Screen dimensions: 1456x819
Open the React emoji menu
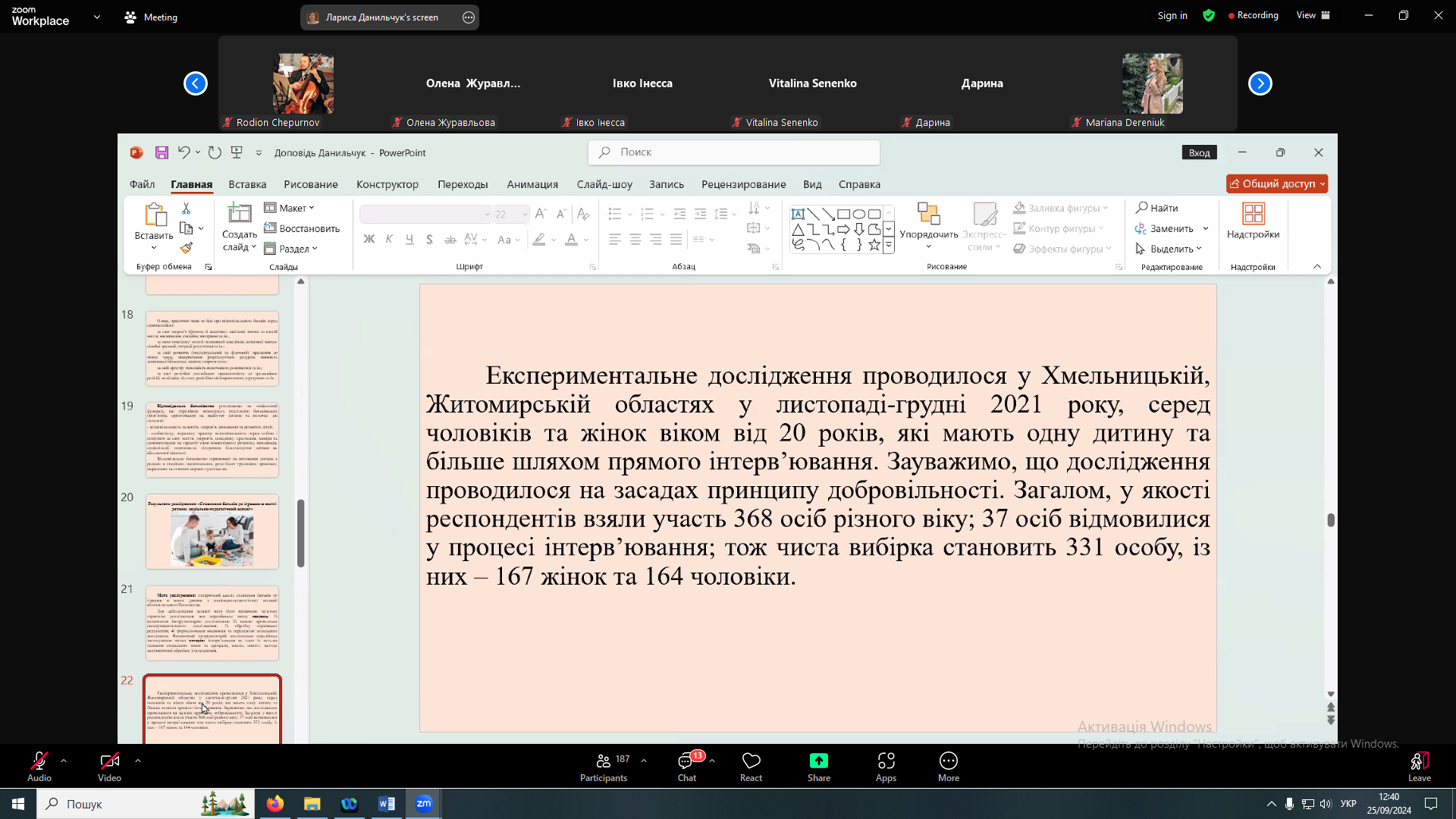751,761
